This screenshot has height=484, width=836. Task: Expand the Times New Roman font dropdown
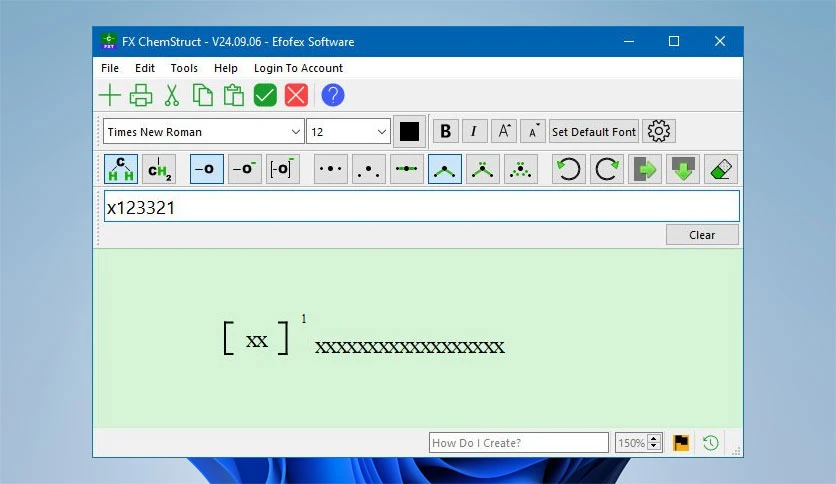[x=295, y=132]
